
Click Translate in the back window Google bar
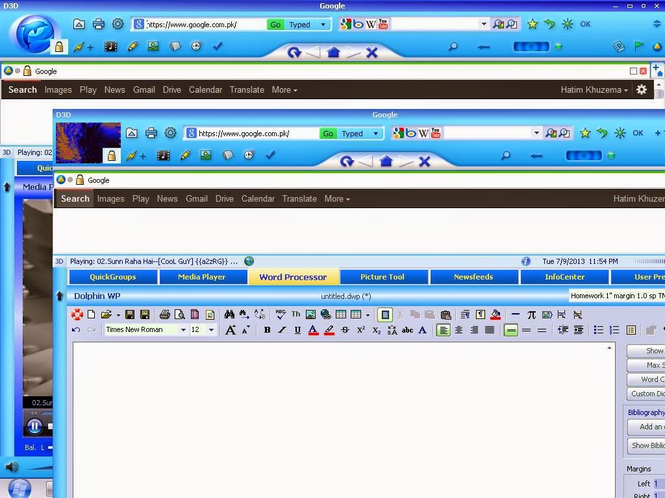click(x=247, y=90)
